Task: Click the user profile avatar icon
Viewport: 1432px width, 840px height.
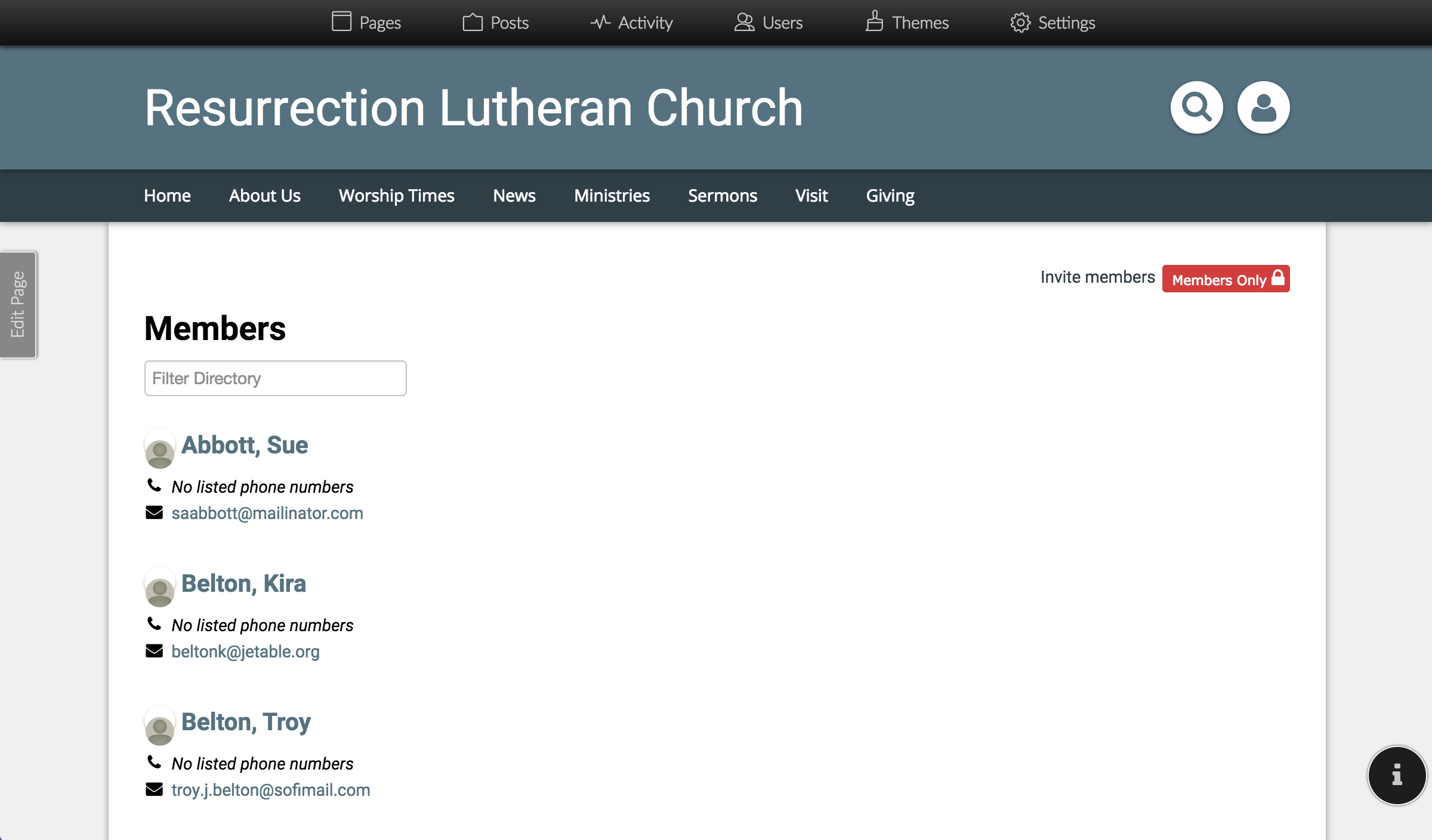Action: click(x=1263, y=107)
